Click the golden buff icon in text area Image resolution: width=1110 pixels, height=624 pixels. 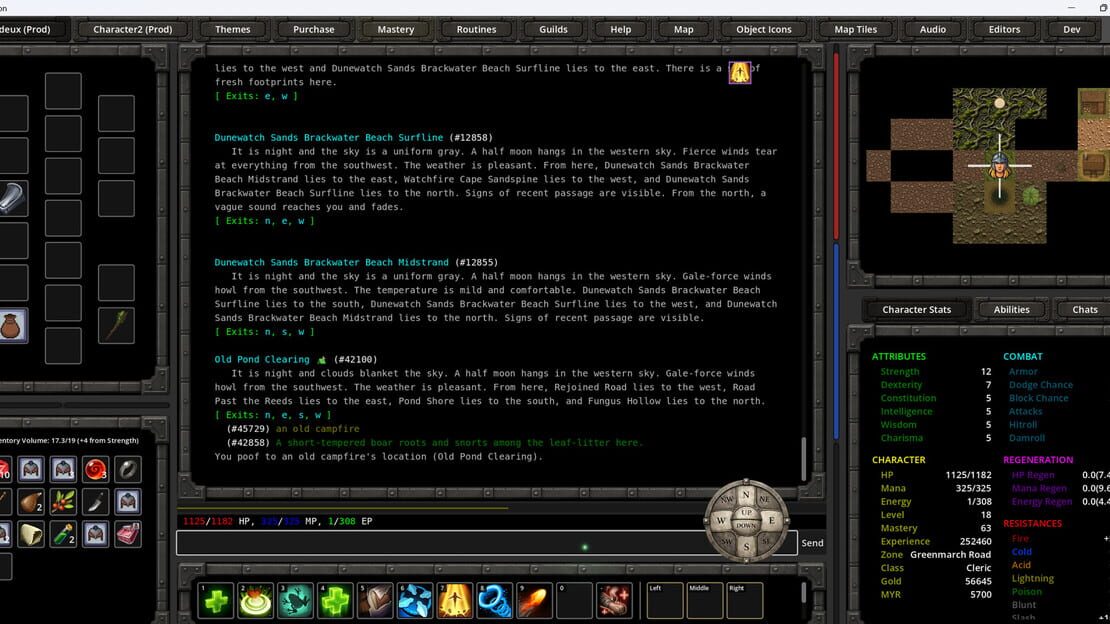click(740, 72)
